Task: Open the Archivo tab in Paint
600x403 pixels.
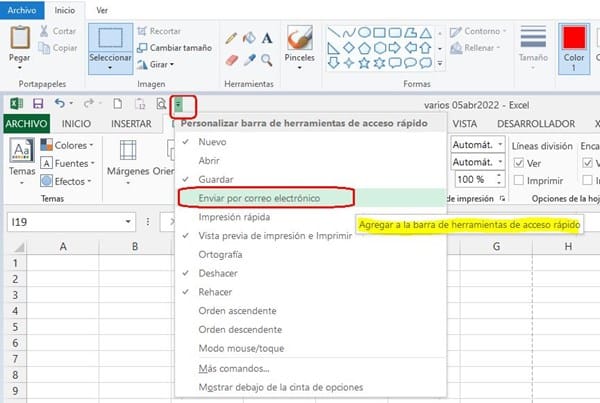Action: (22, 10)
